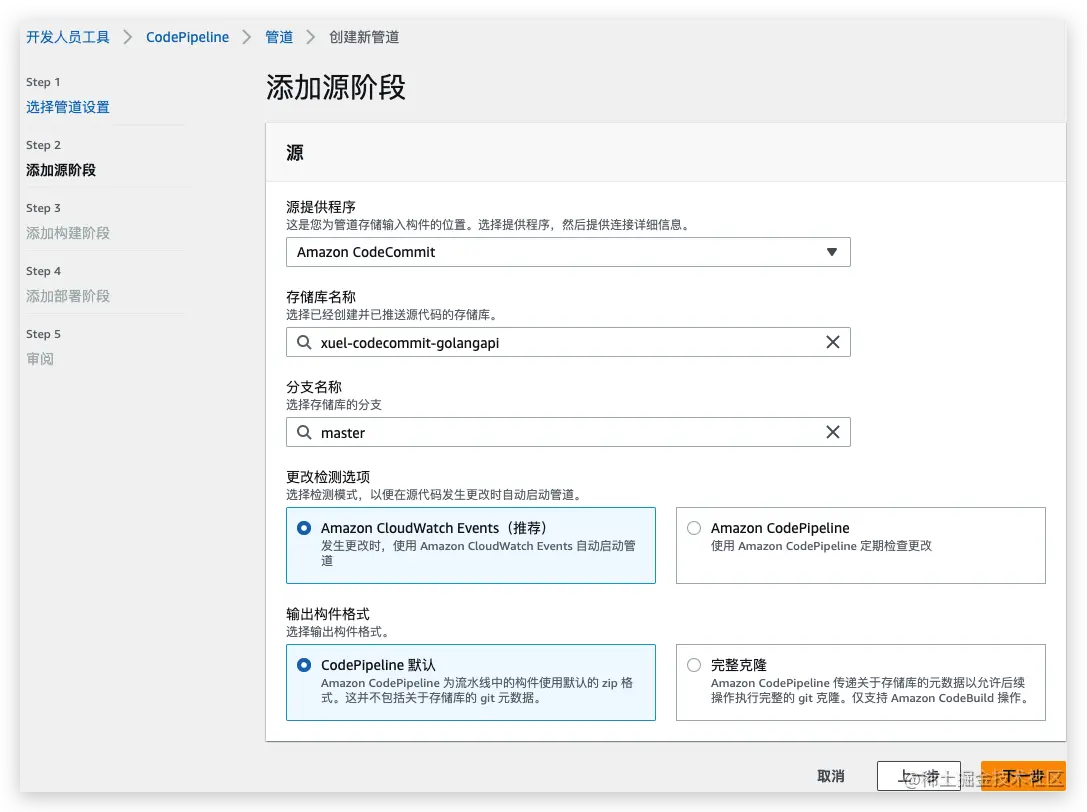Click the 源提供程序 field label
The width and height of the screenshot is (1087, 812).
(x=321, y=207)
